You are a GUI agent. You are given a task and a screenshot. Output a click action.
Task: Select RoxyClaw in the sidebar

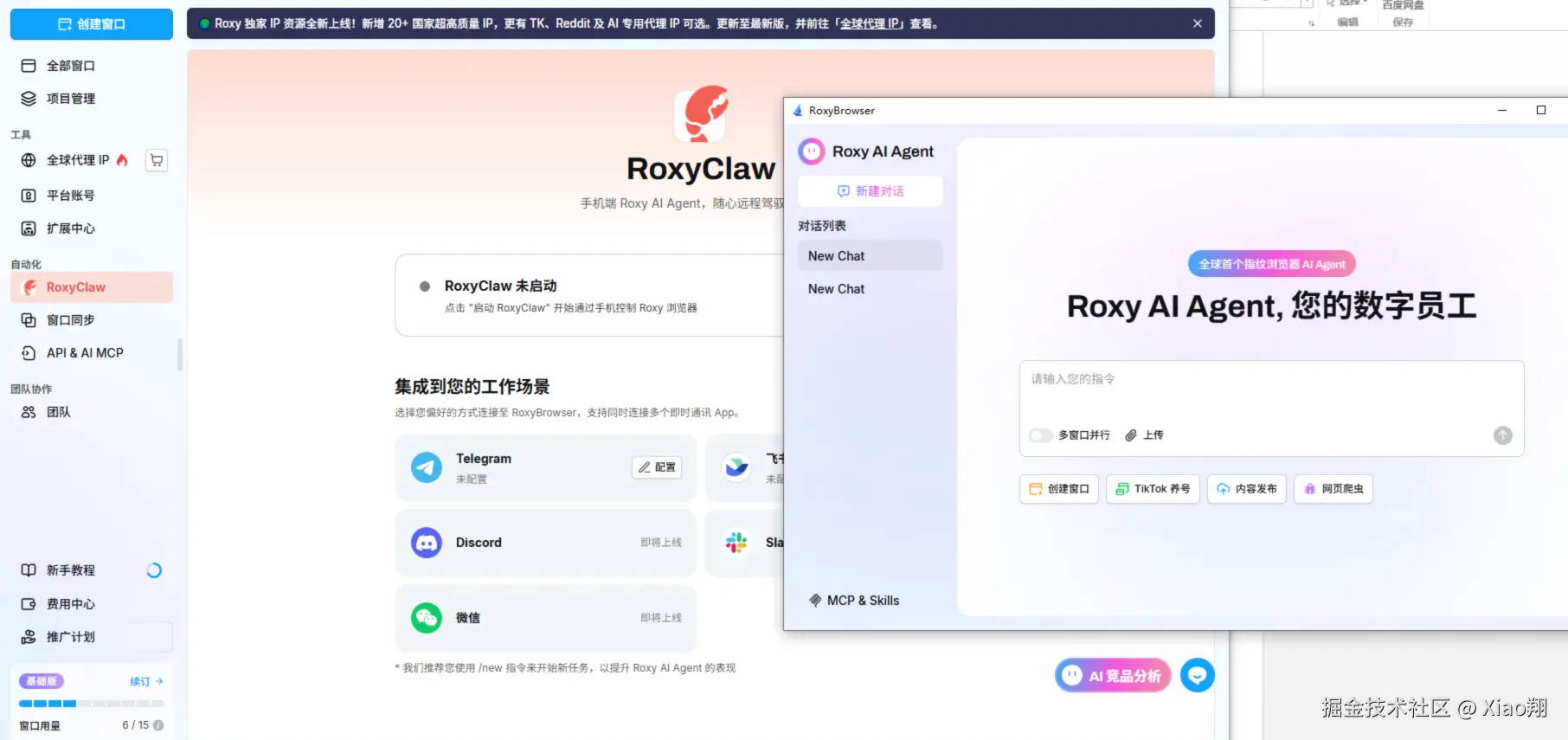pyautogui.click(x=92, y=287)
